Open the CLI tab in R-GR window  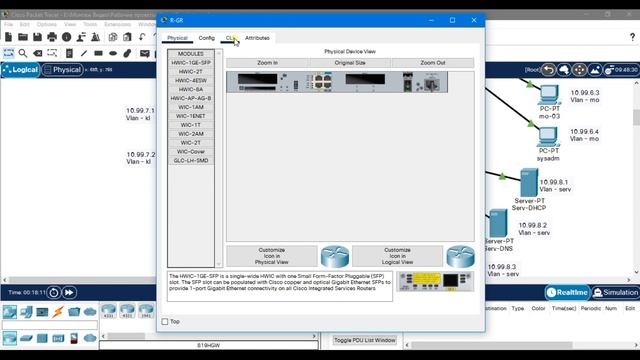click(x=231, y=38)
